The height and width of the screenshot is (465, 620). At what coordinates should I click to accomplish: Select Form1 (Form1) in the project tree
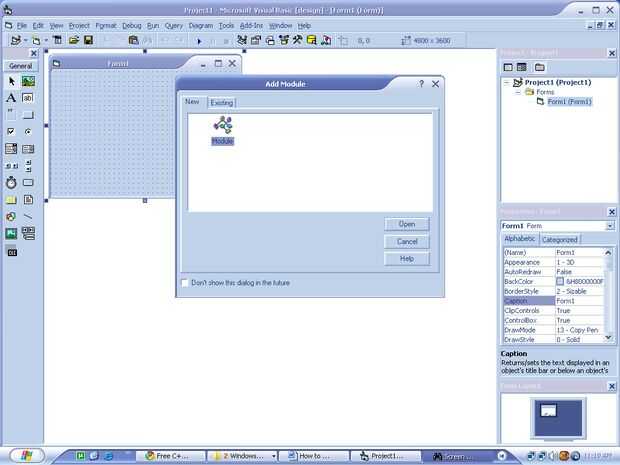pyautogui.click(x=569, y=102)
